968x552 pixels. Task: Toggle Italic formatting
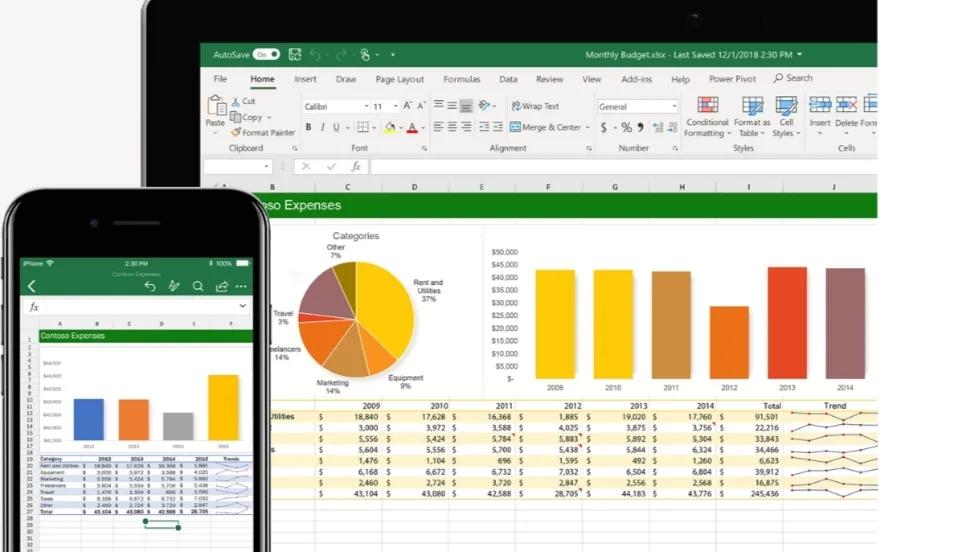pyautogui.click(x=322, y=127)
